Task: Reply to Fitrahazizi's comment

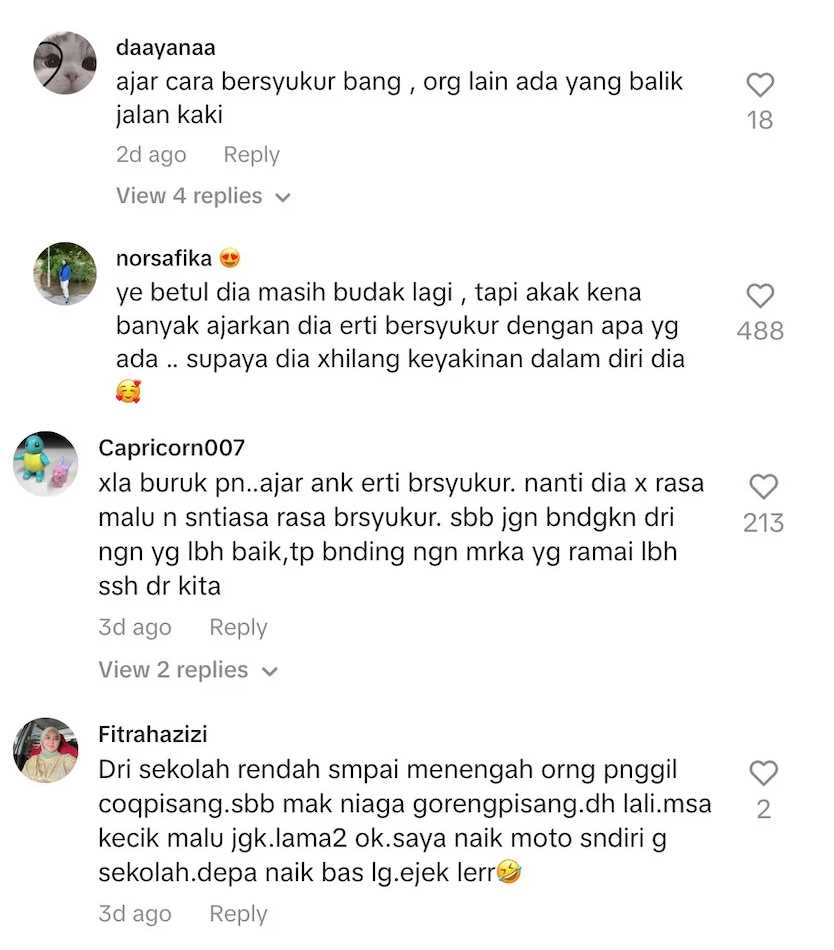Action: coord(238,914)
